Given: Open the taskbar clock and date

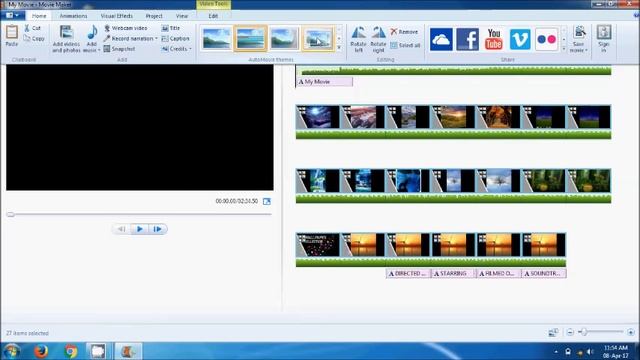Looking at the screenshot, I should point(616,351).
